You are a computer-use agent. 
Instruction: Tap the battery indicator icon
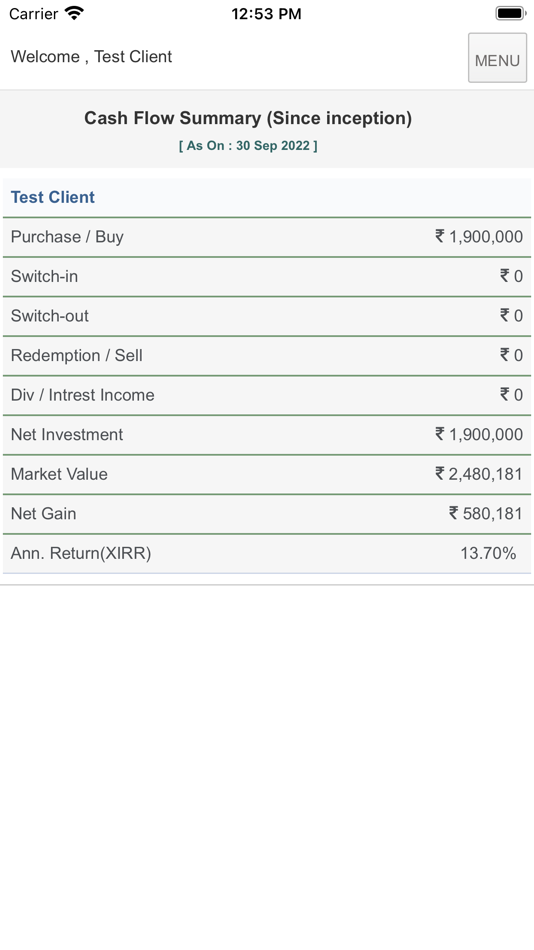[x=511, y=13]
